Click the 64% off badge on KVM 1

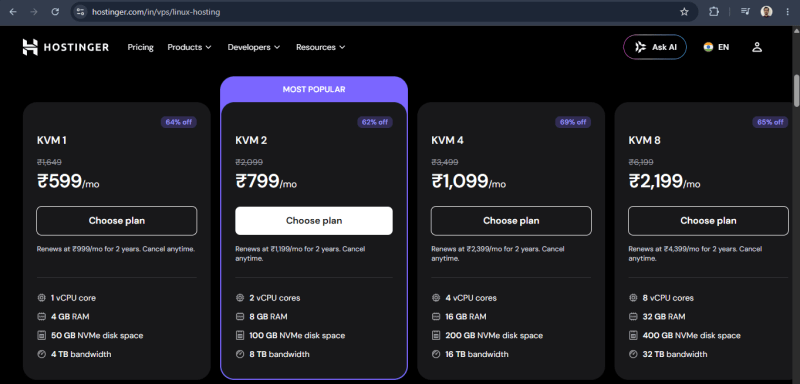[x=179, y=122]
